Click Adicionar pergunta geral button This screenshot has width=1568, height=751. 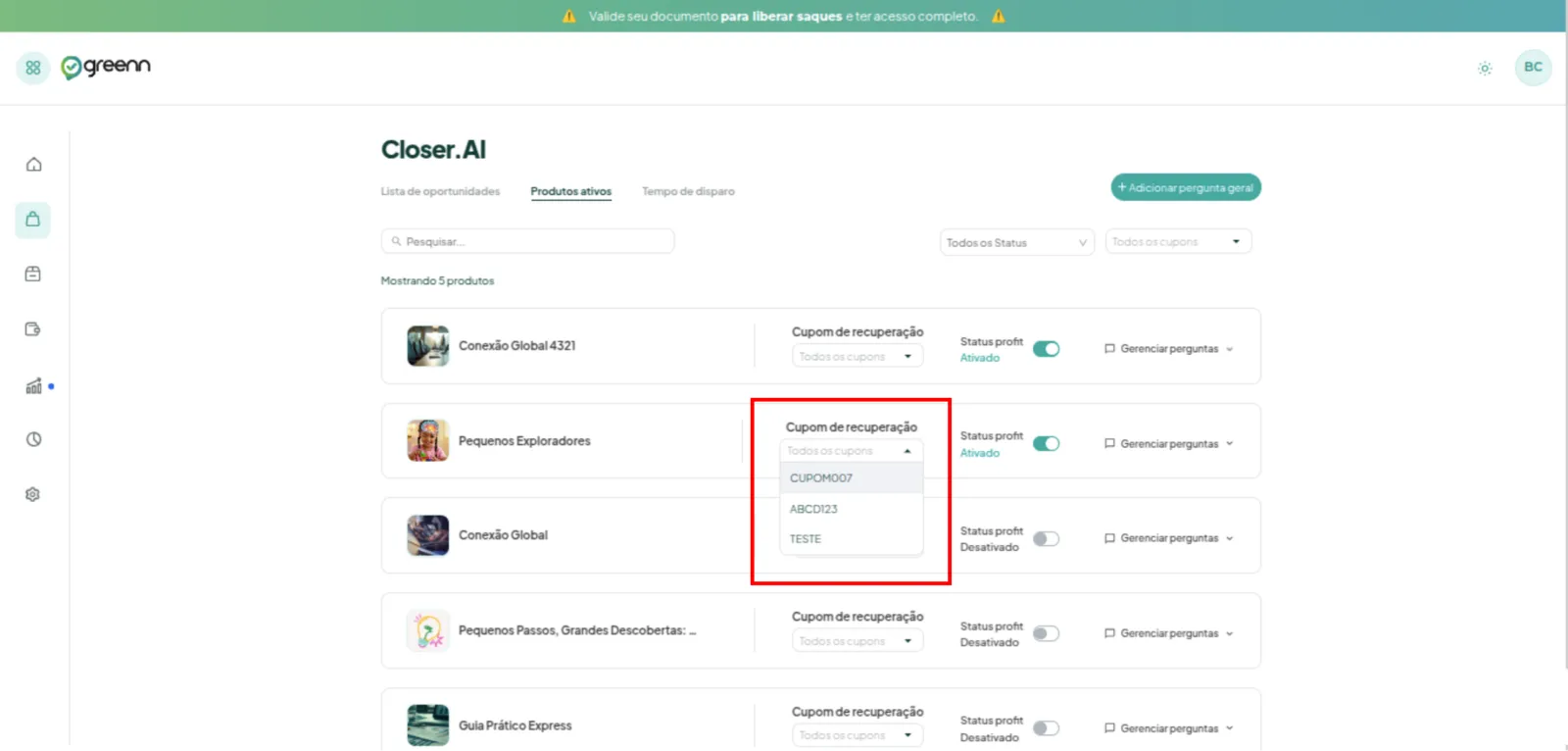(1186, 187)
